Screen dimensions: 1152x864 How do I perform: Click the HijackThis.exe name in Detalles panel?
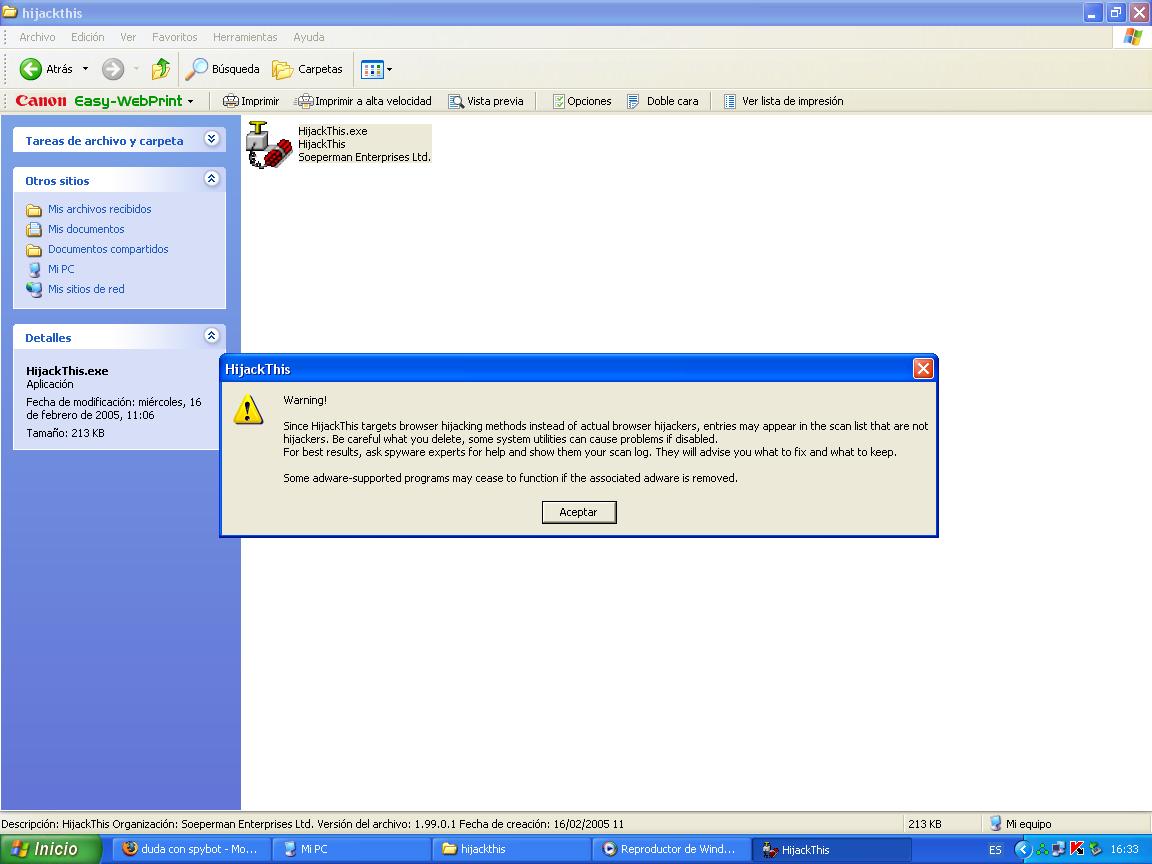(x=67, y=371)
